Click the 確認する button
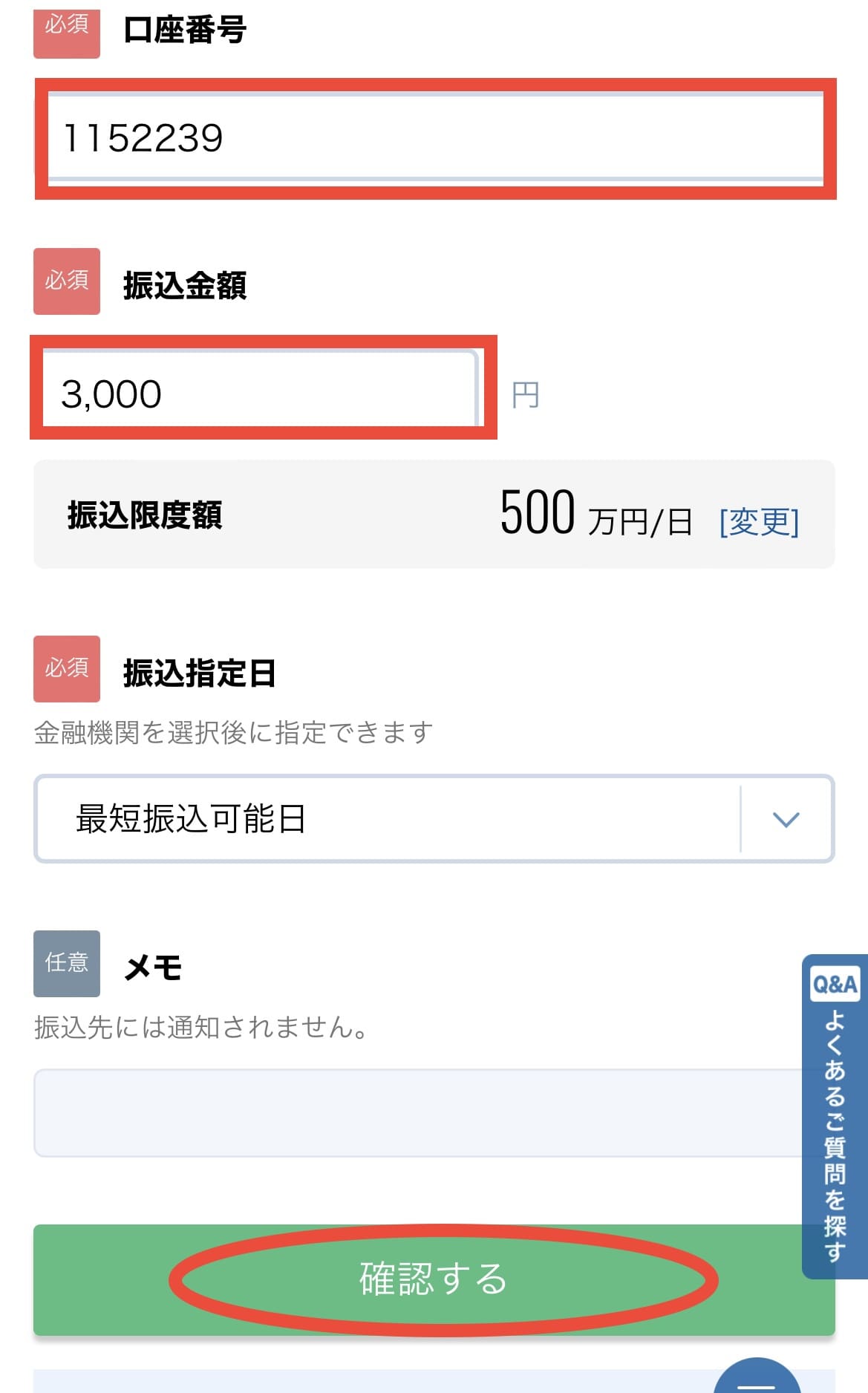The height and width of the screenshot is (1393, 868). tap(434, 1280)
